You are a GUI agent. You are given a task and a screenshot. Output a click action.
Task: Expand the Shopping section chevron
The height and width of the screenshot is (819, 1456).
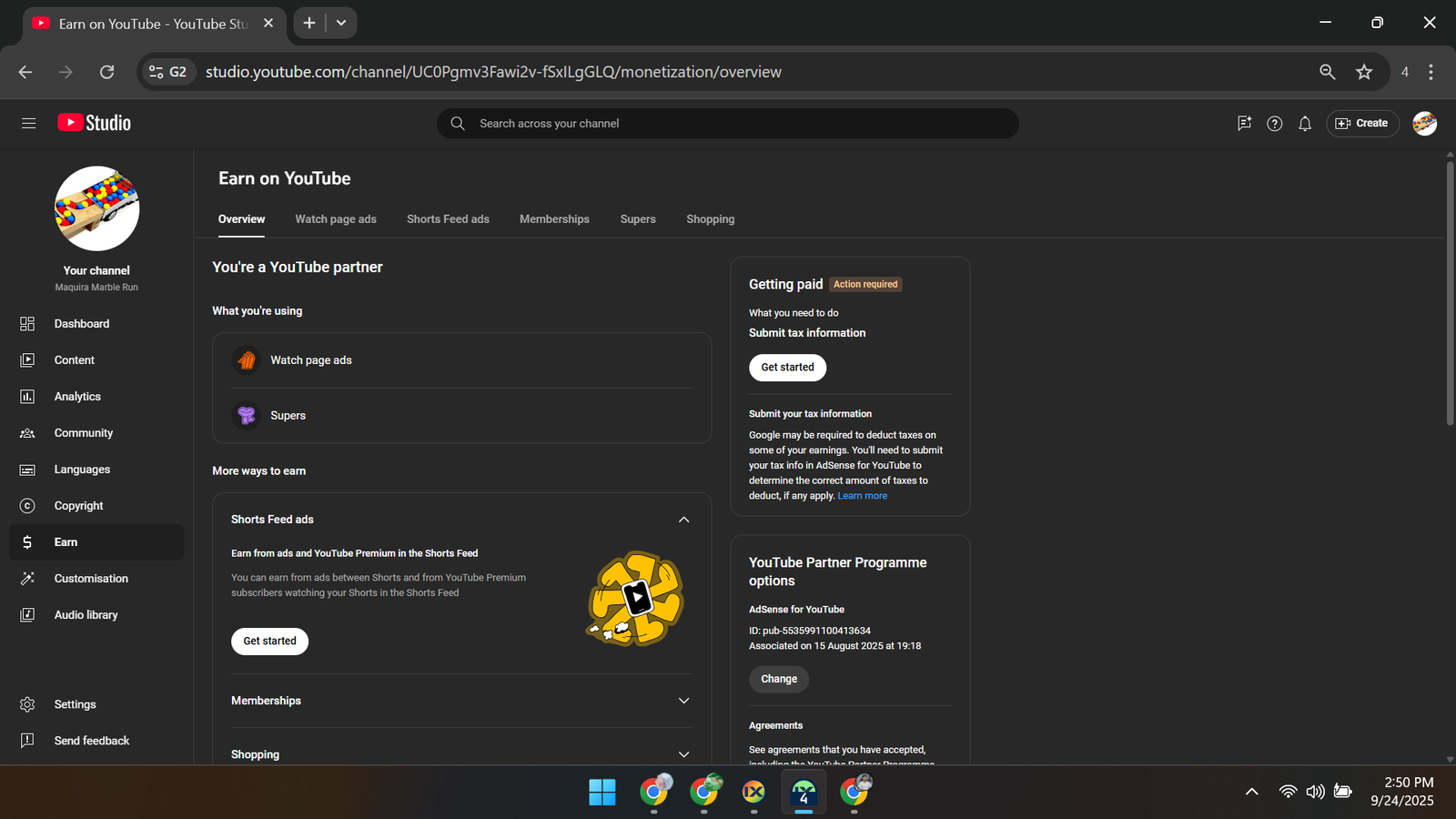click(x=683, y=754)
